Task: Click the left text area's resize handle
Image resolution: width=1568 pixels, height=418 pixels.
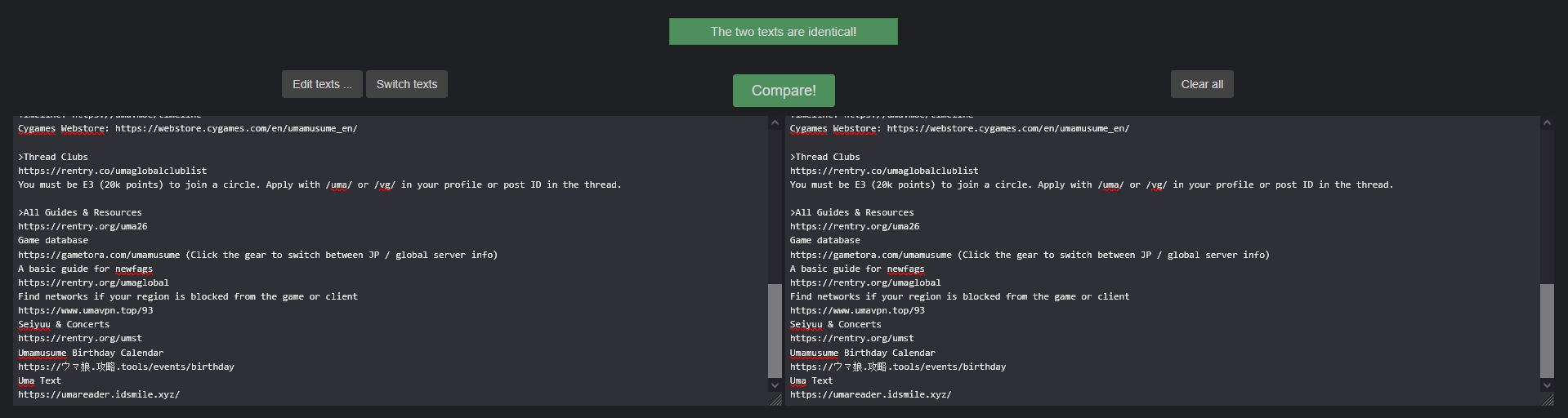Action: [775, 399]
